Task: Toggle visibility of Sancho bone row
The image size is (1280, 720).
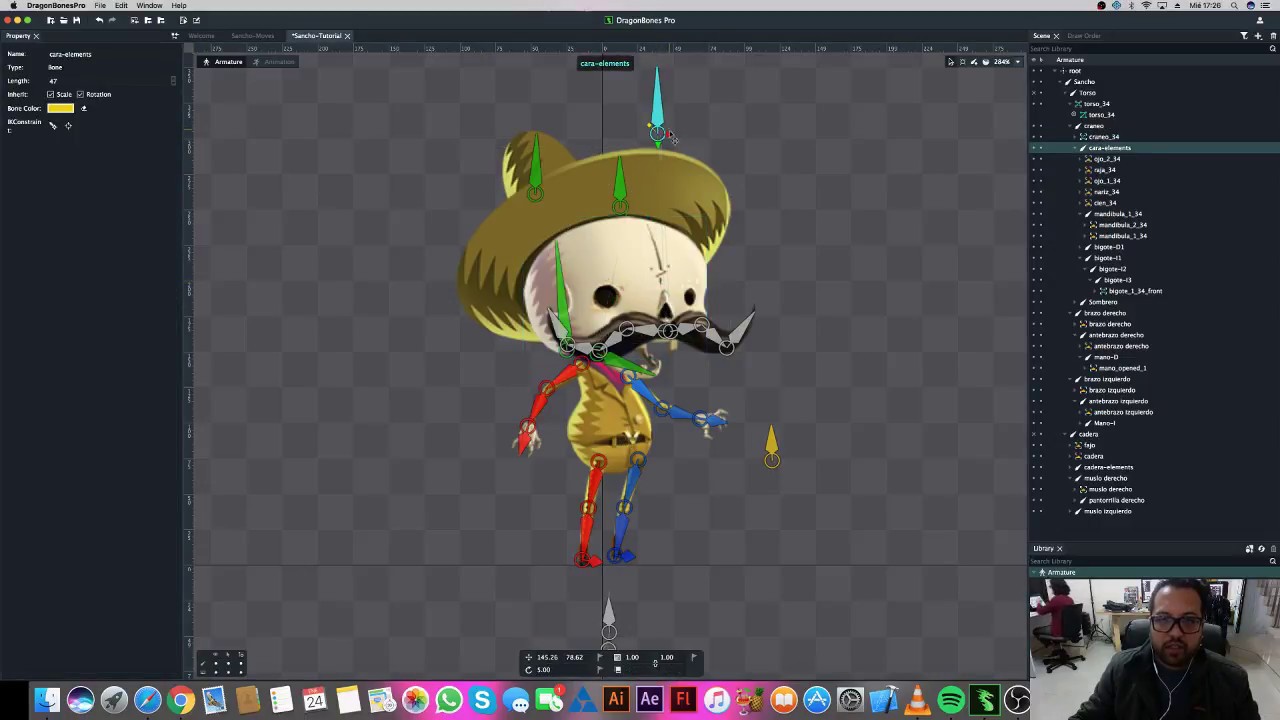Action: [1033, 82]
